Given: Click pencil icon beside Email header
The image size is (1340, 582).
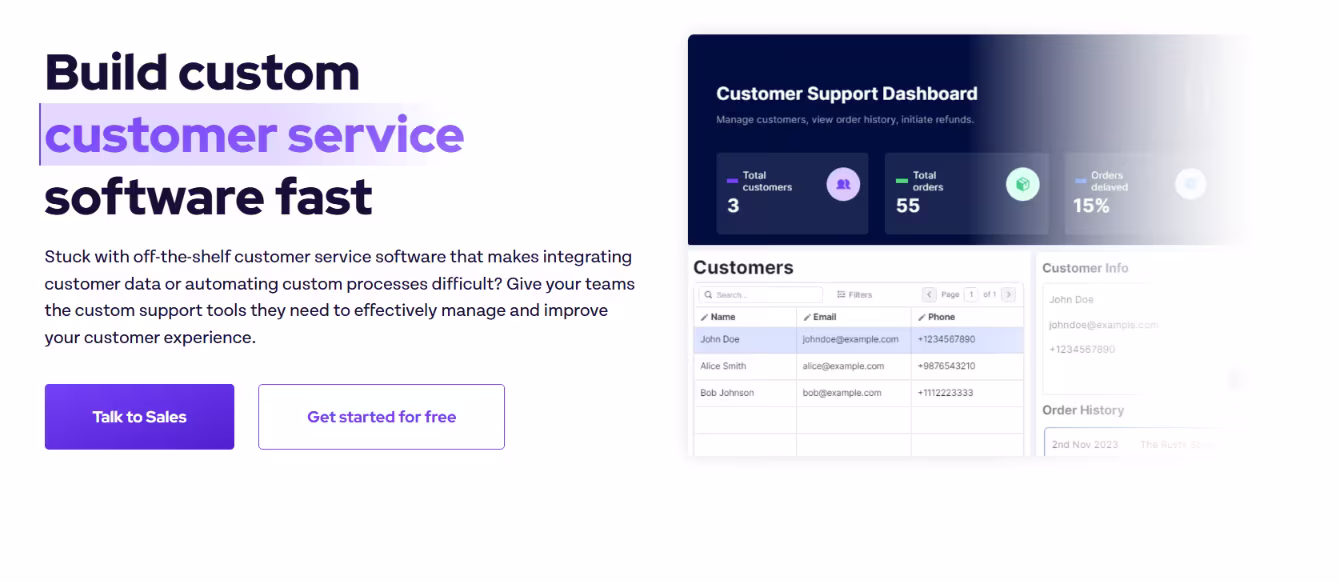Looking at the screenshot, I should pyautogui.click(x=807, y=317).
